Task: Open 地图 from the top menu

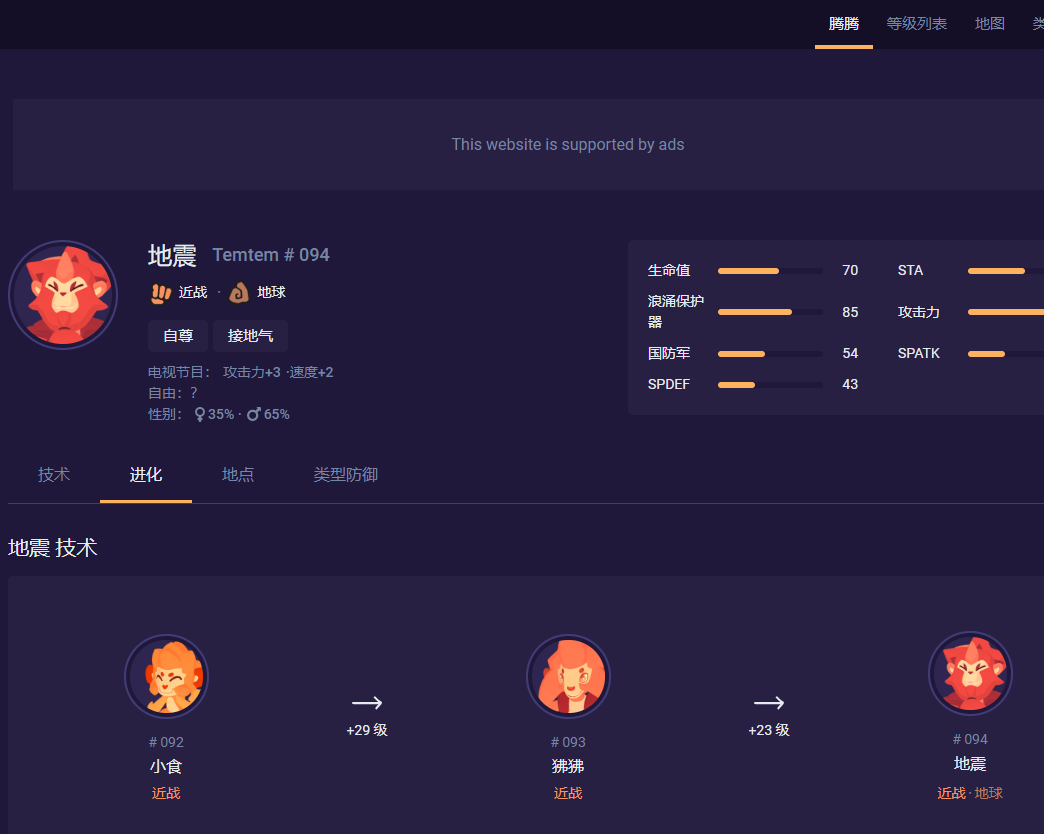Action: (x=989, y=23)
